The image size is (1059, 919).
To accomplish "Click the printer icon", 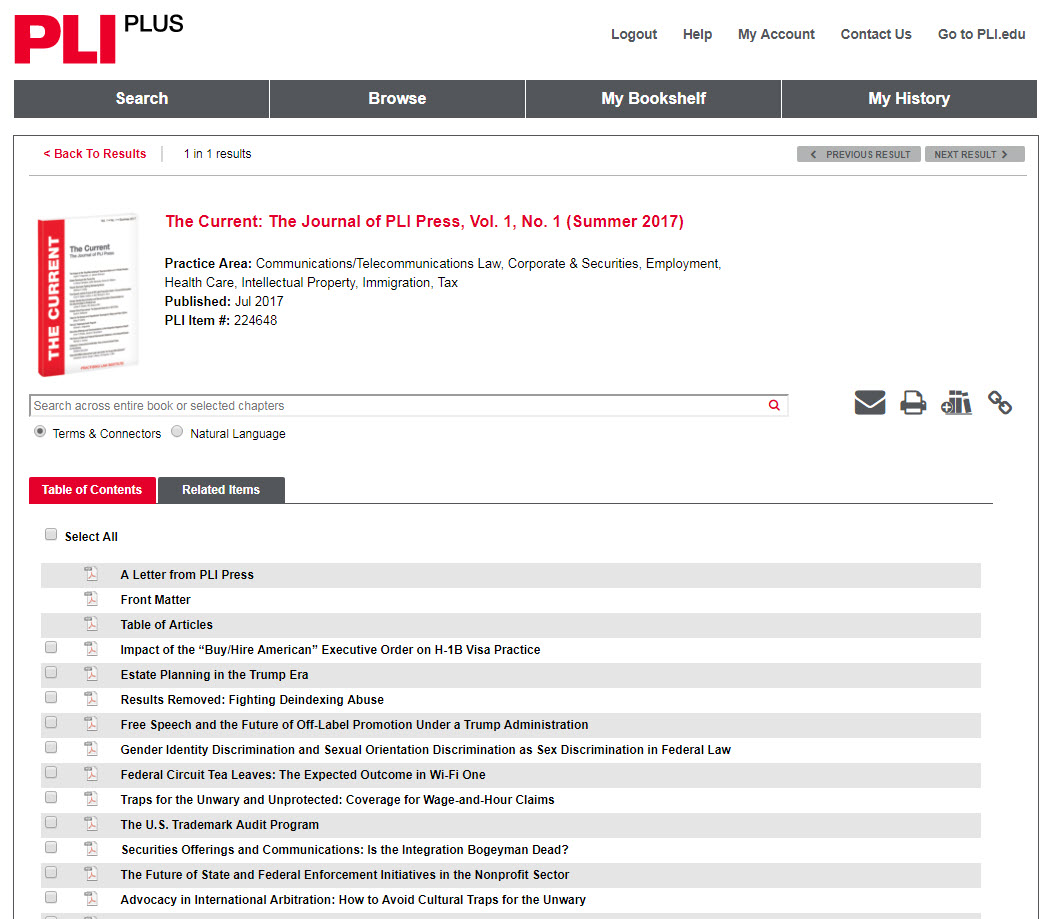I will point(913,403).
